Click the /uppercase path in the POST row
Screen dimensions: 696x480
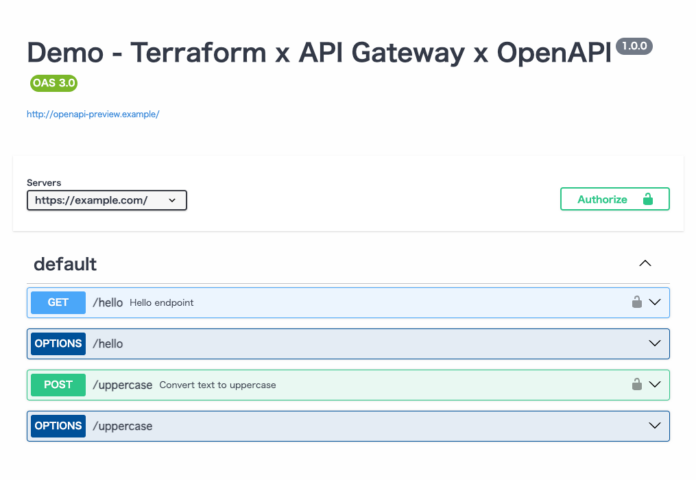[123, 385]
